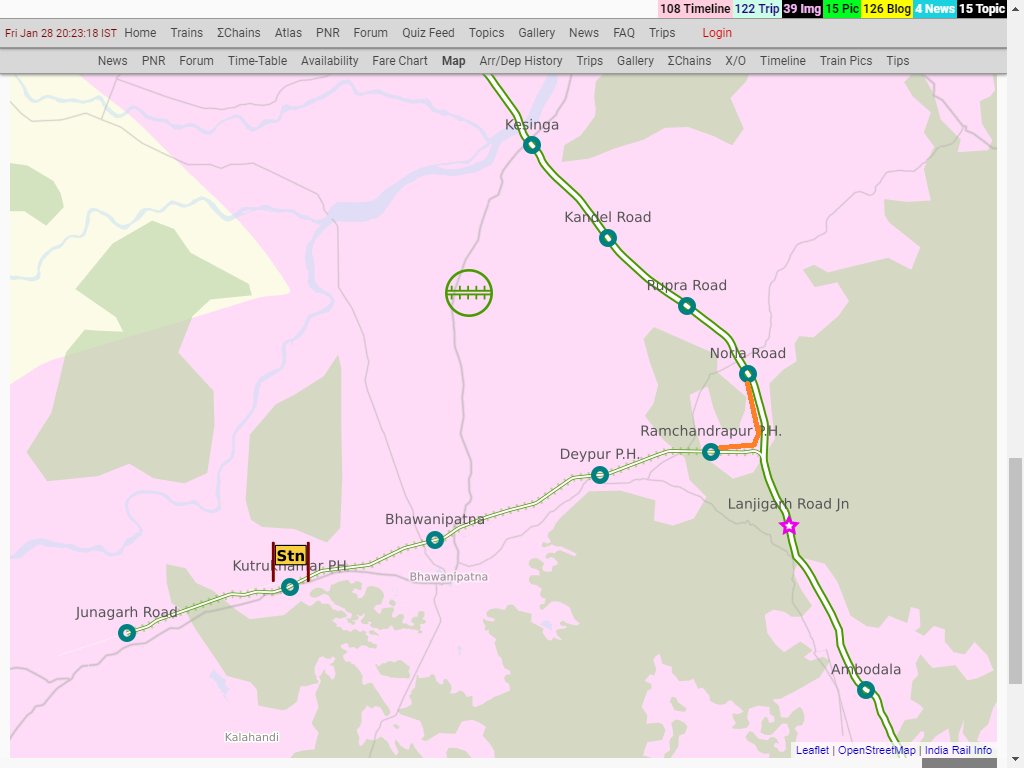Select the Rupra Road station marker
The image size is (1024, 768).
(686, 306)
